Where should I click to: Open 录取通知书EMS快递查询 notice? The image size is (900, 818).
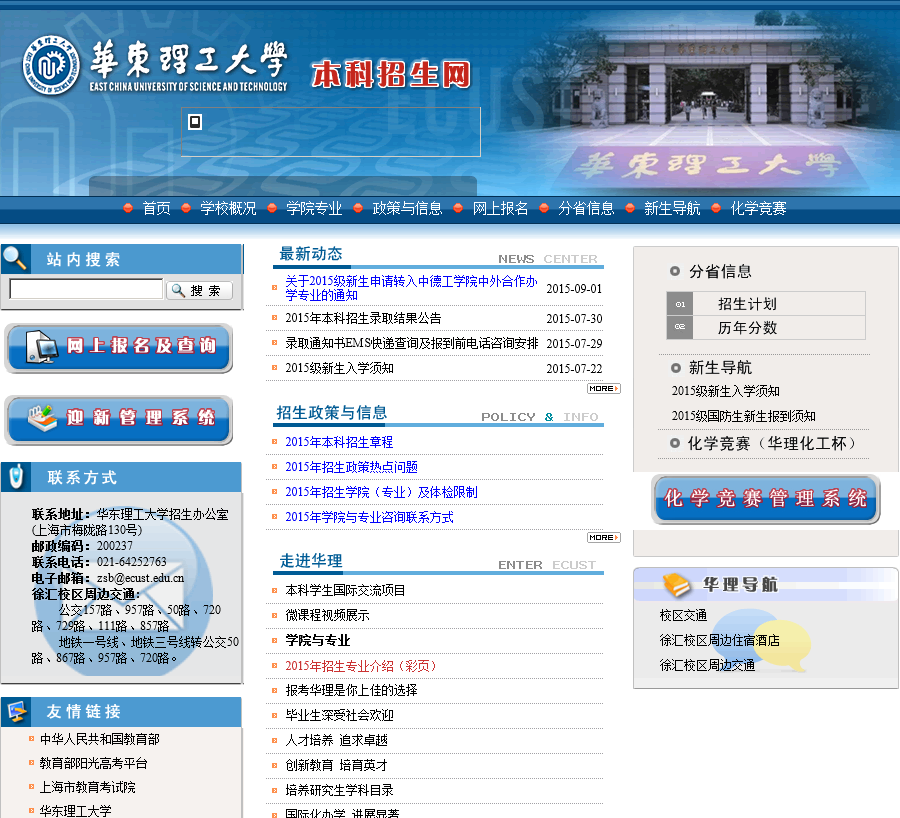pos(412,343)
